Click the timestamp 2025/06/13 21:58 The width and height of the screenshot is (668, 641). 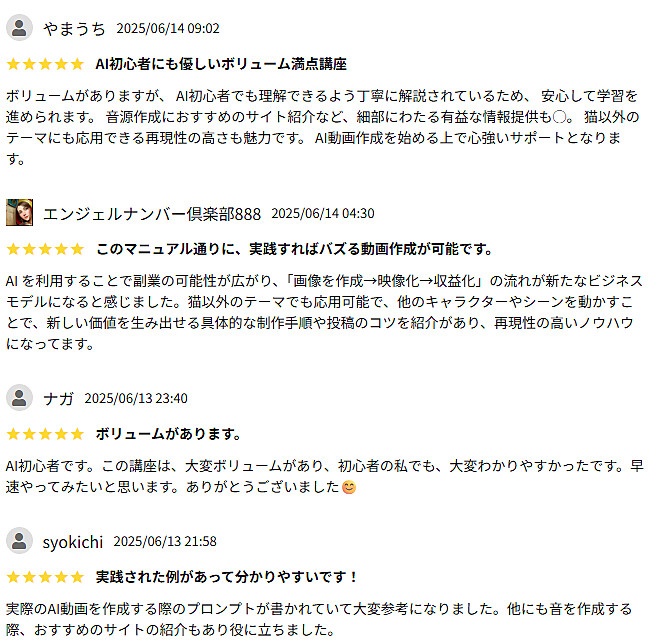click(x=165, y=541)
